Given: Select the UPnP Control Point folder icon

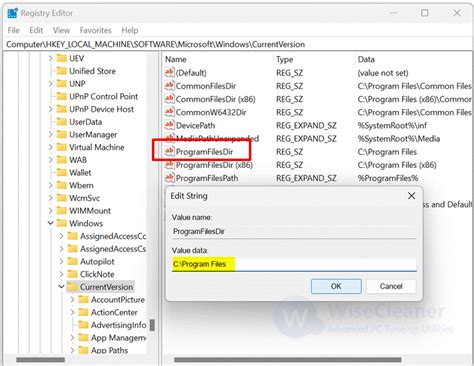Looking at the screenshot, I should coord(62,96).
